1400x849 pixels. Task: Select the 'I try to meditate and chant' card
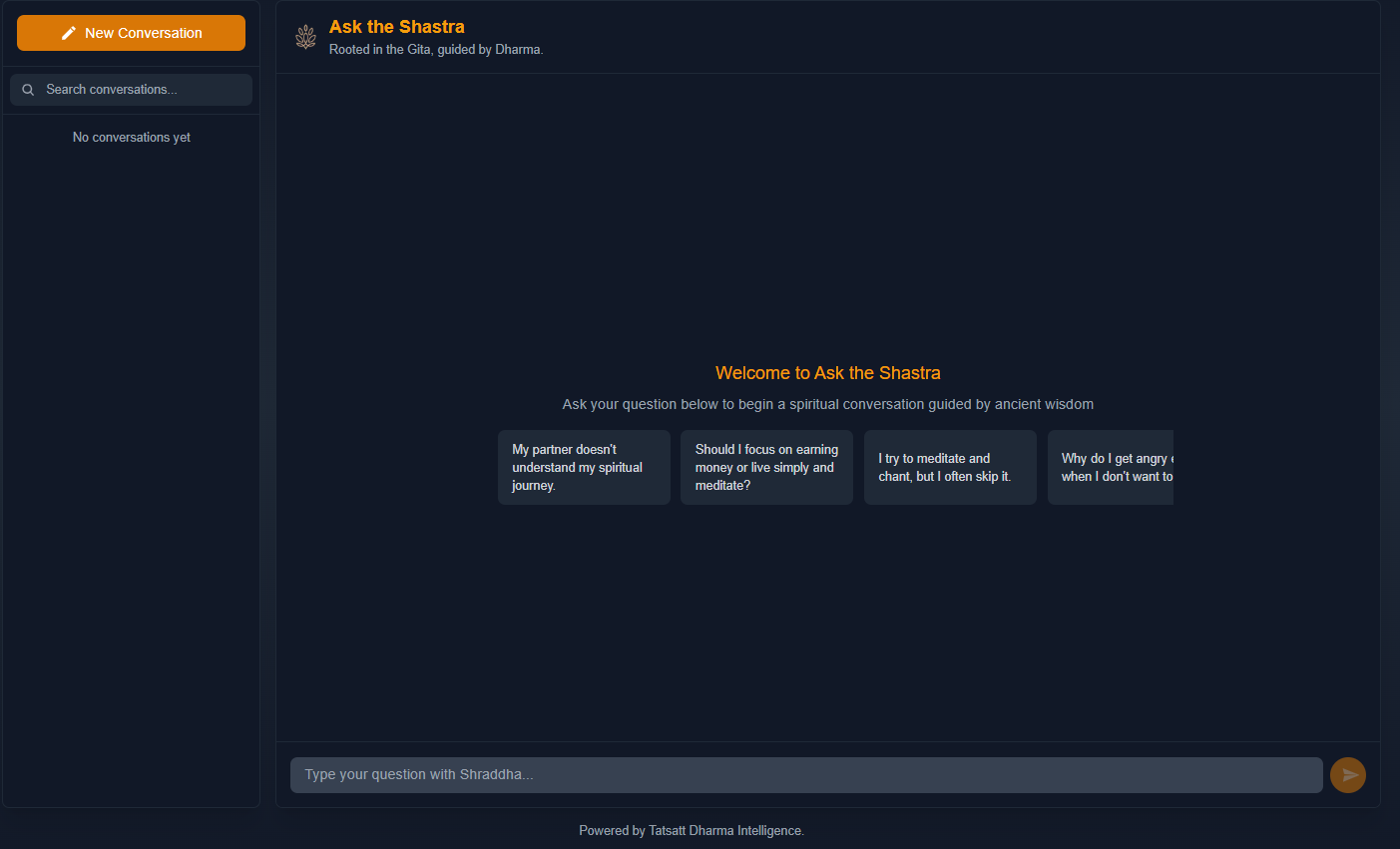(950, 467)
